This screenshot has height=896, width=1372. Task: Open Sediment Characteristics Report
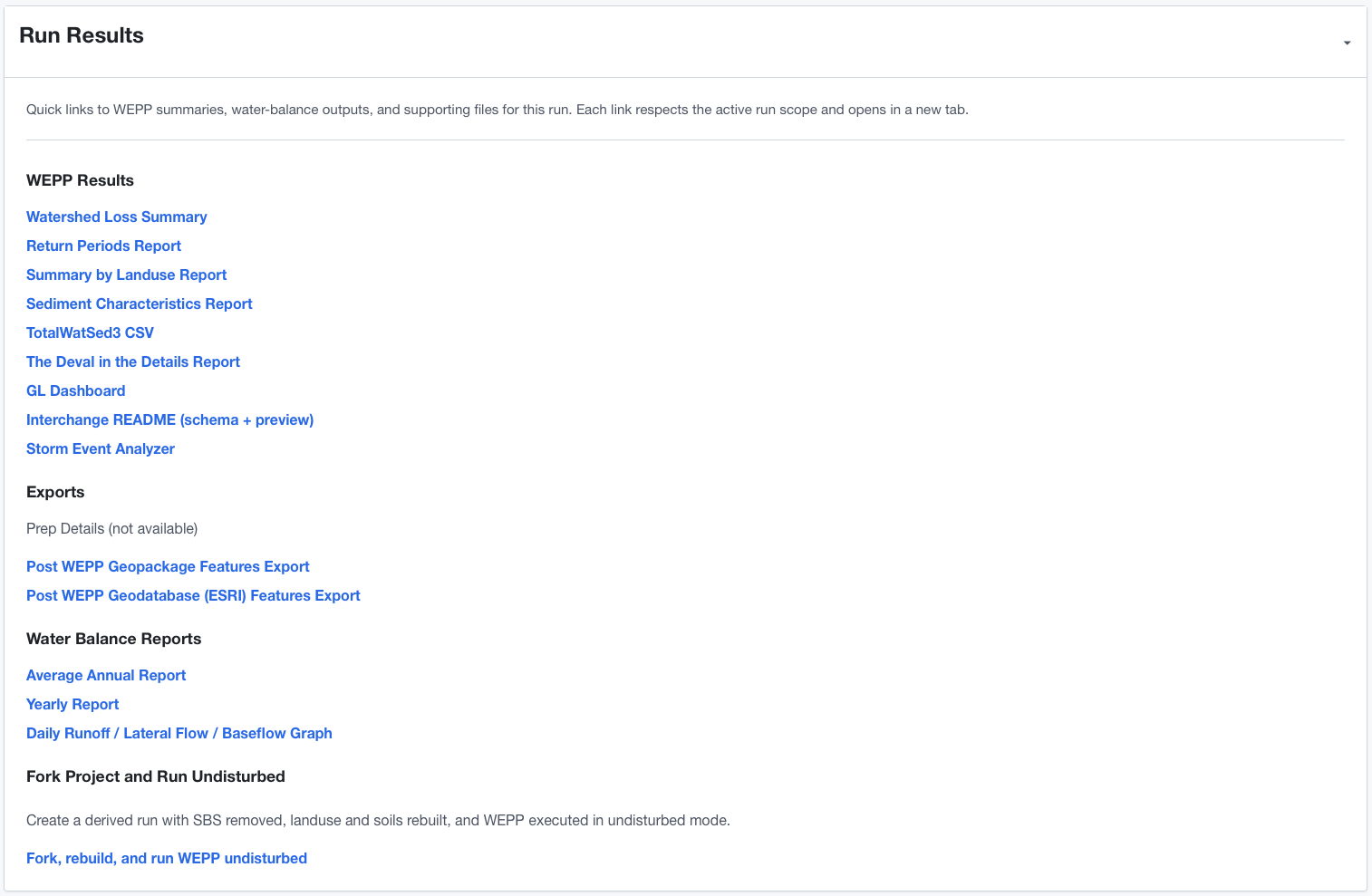pos(139,303)
